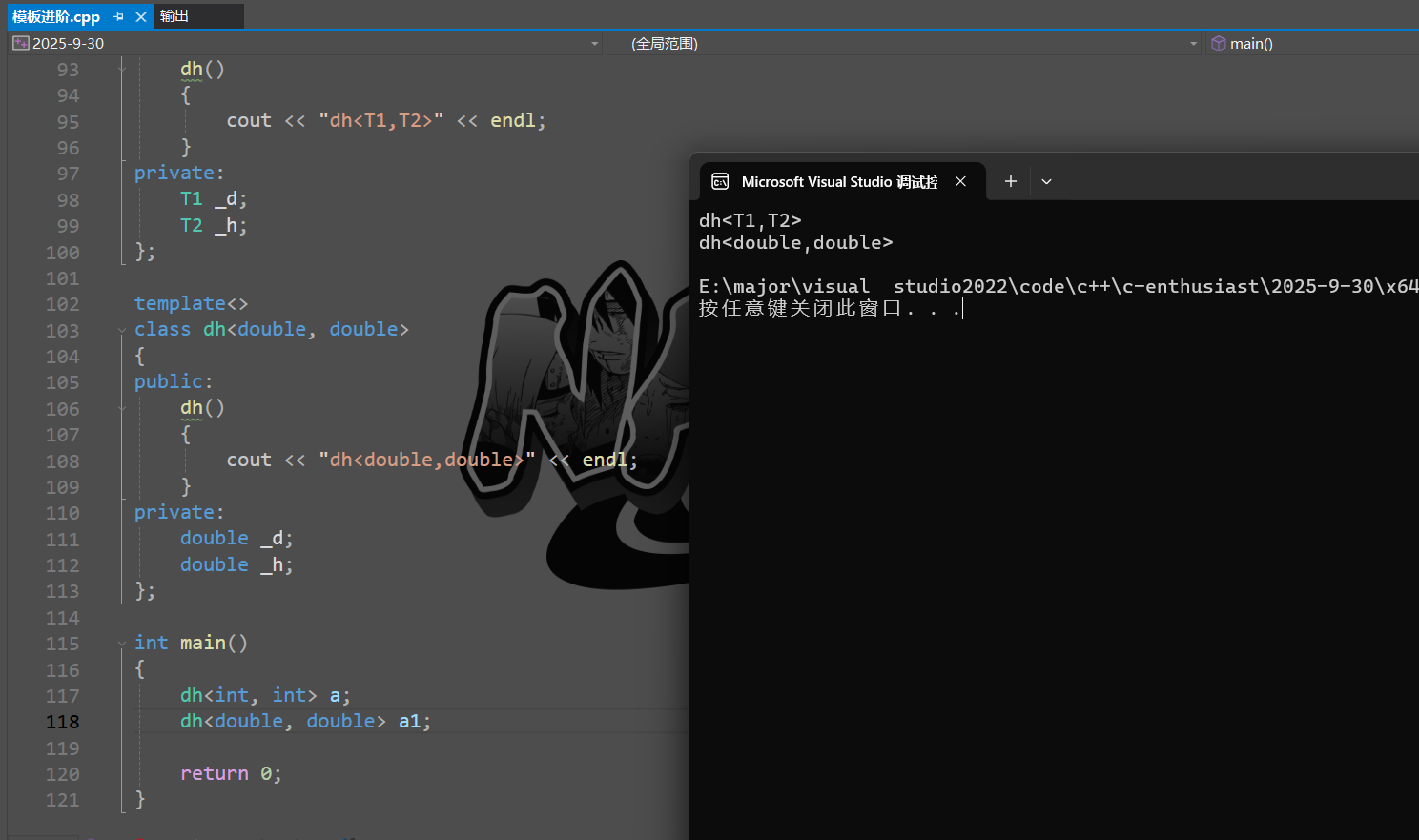Click line number 115 in the gutter
The height and width of the screenshot is (840, 1419).
(x=63, y=644)
